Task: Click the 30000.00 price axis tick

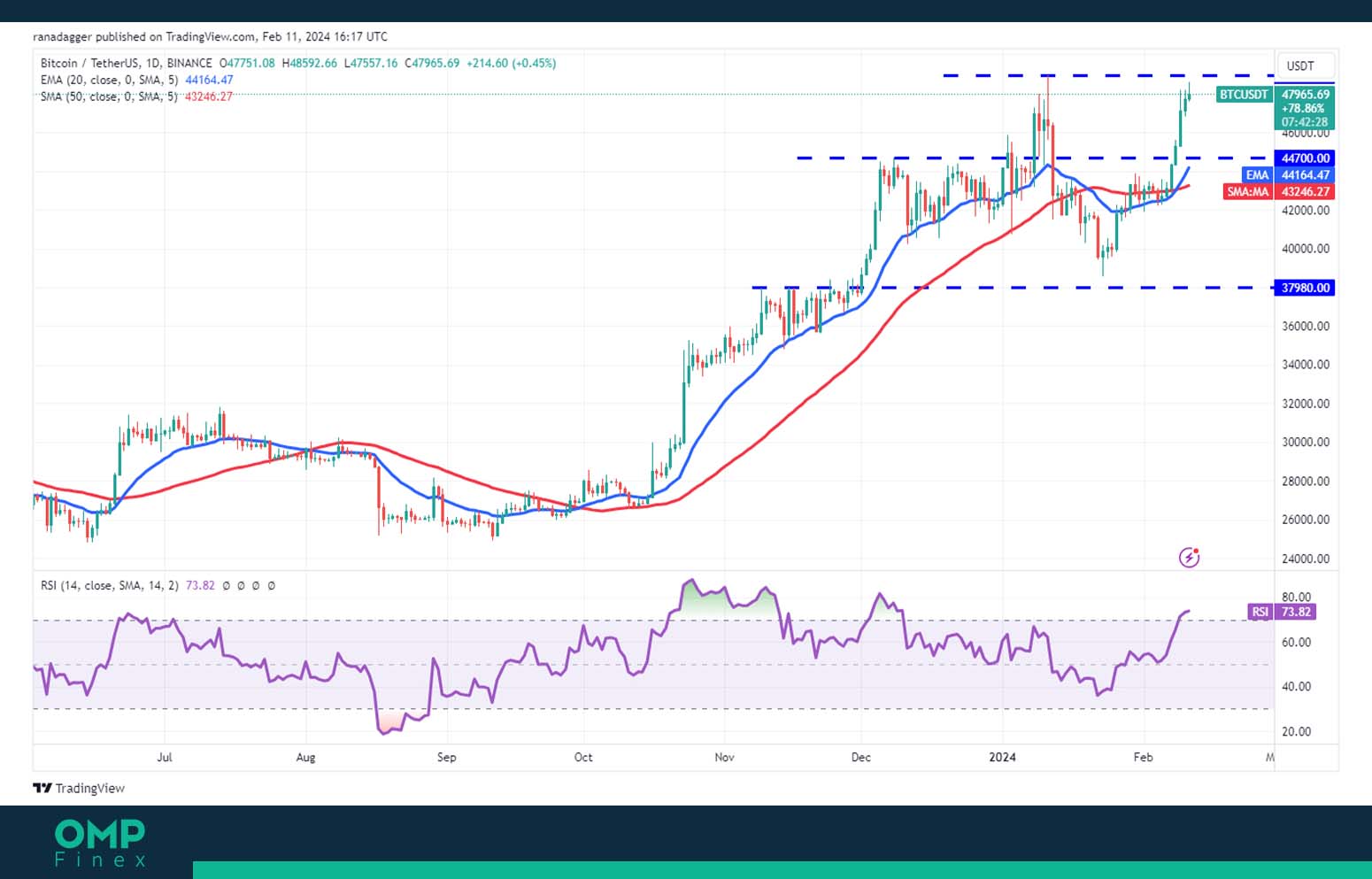Action: (x=1306, y=442)
